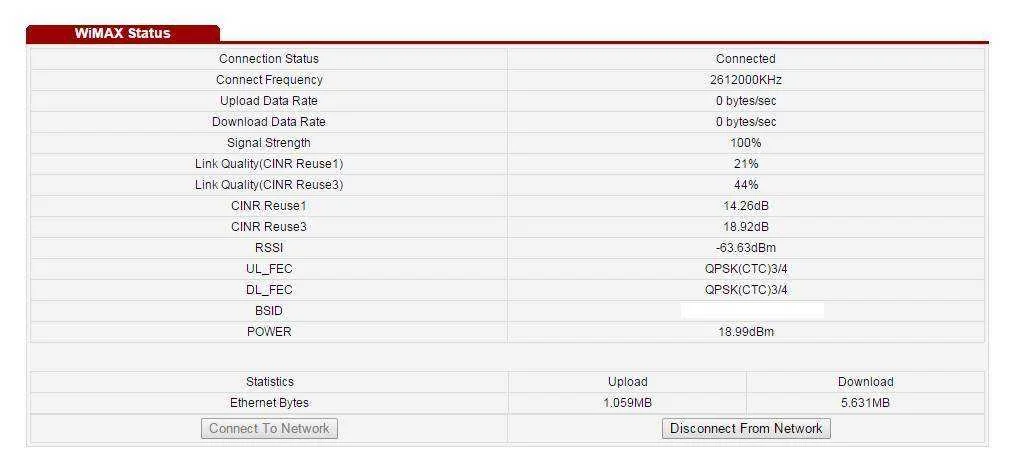Click the Disconnect From Network button
This screenshot has height=469, width=1020.
[746, 429]
